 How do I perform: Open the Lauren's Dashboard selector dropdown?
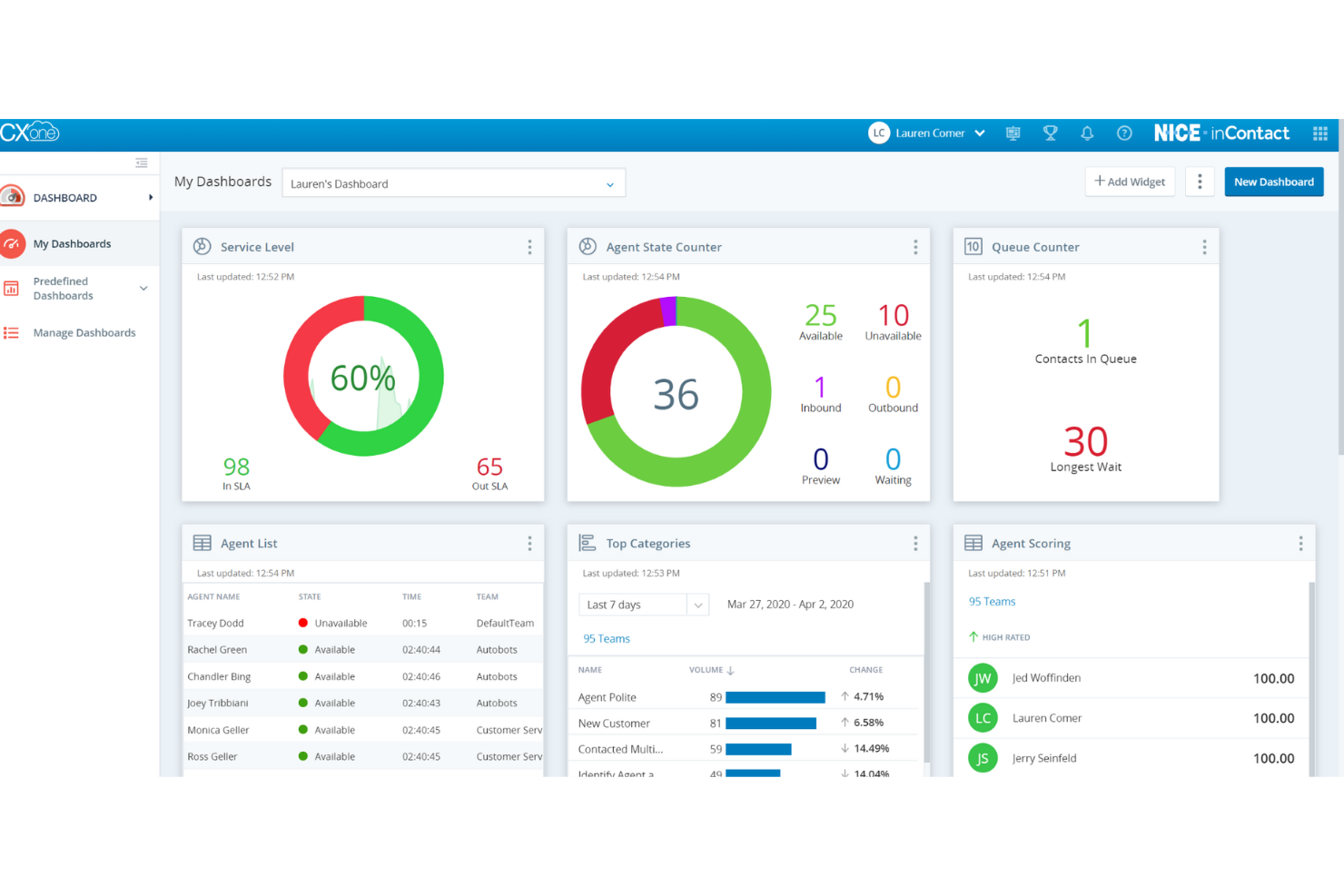pos(609,182)
